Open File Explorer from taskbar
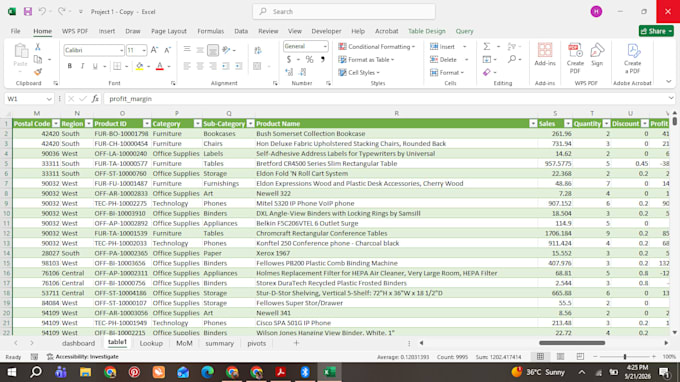The height and width of the screenshot is (382, 680). pos(85,372)
